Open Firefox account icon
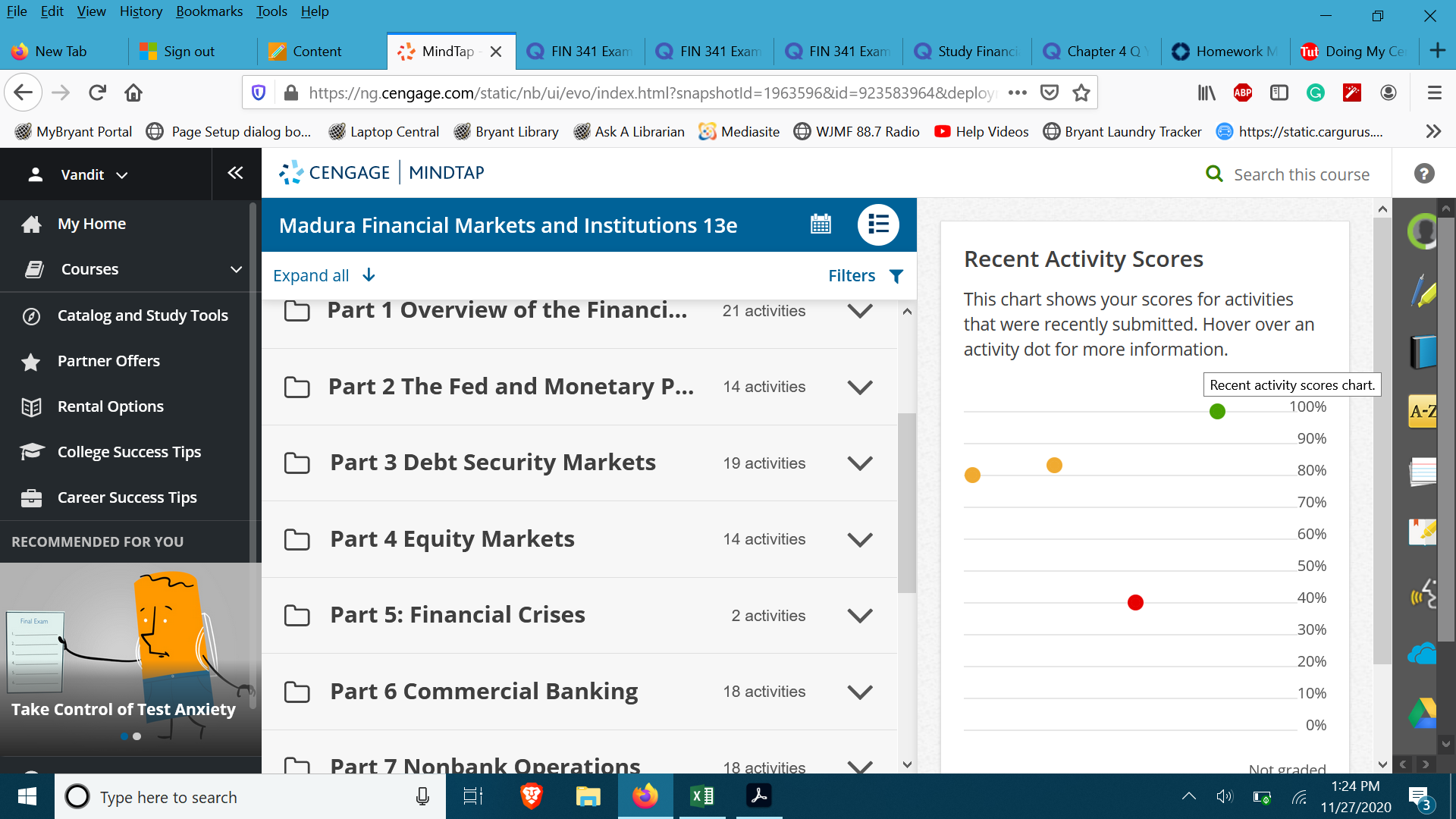1456x819 pixels. [1389, 93]
